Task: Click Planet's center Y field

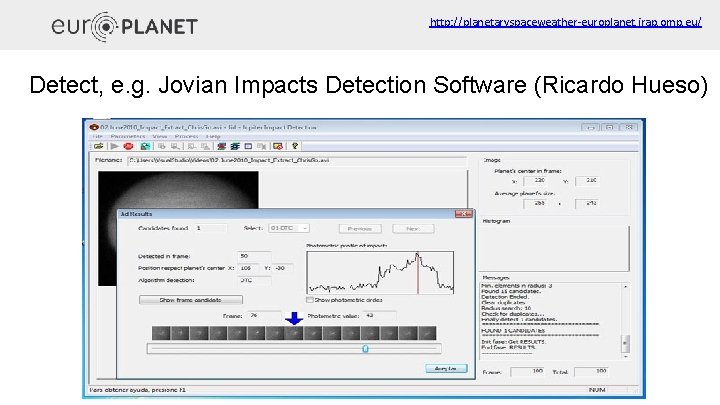Action: (589, 180)
